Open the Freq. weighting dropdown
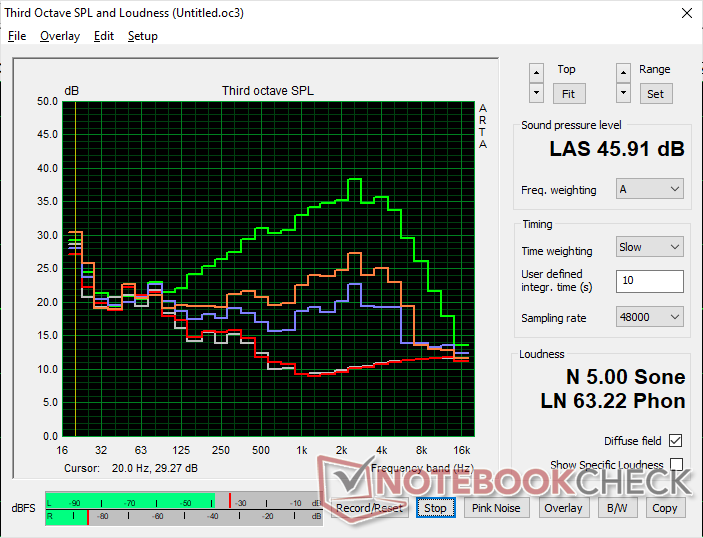 tap(649, 189)
